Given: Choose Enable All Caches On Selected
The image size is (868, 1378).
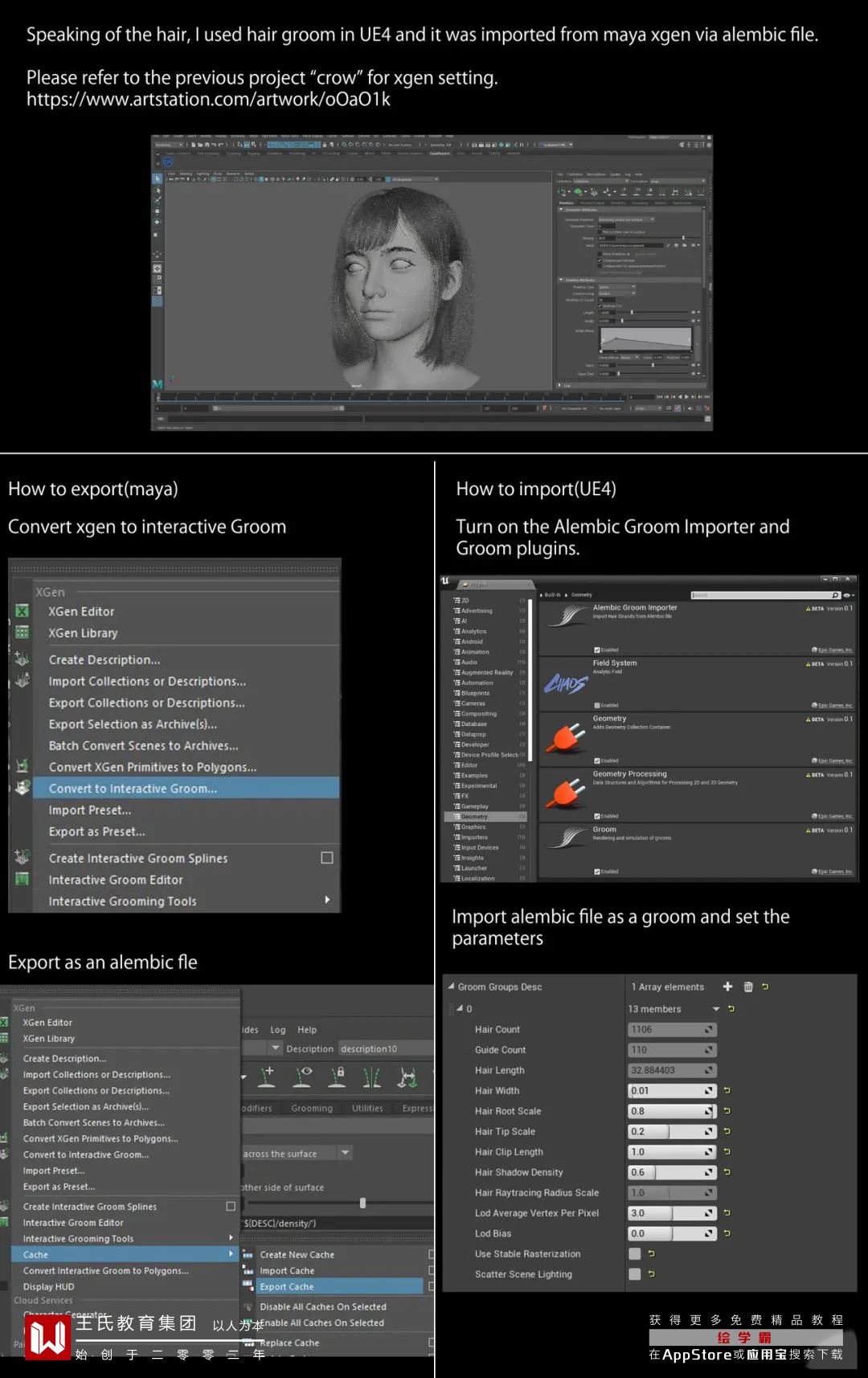Looking at the screenshot, I should (x=321, y=1323).
